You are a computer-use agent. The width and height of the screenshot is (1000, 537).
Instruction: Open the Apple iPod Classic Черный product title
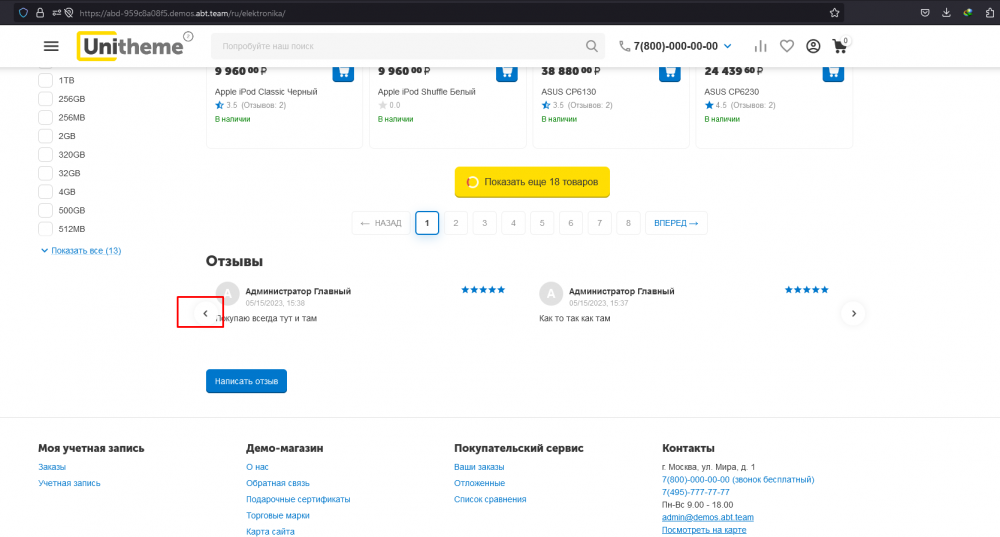point(266,92)
